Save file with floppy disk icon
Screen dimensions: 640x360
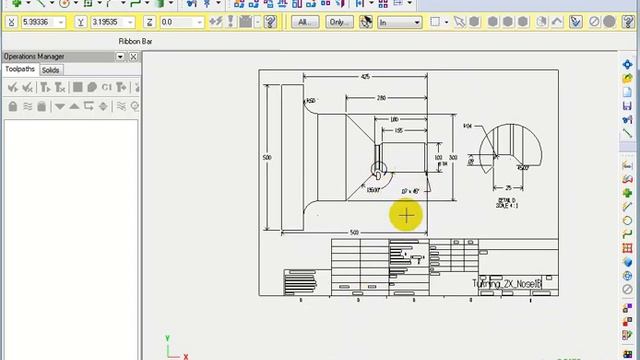pyautogui.click(x=627, y=106)
